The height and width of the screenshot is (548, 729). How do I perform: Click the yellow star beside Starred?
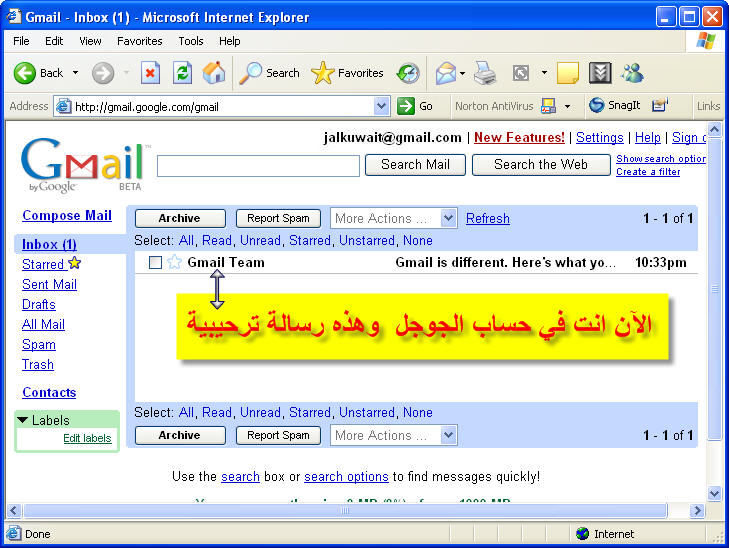(74, 263)
